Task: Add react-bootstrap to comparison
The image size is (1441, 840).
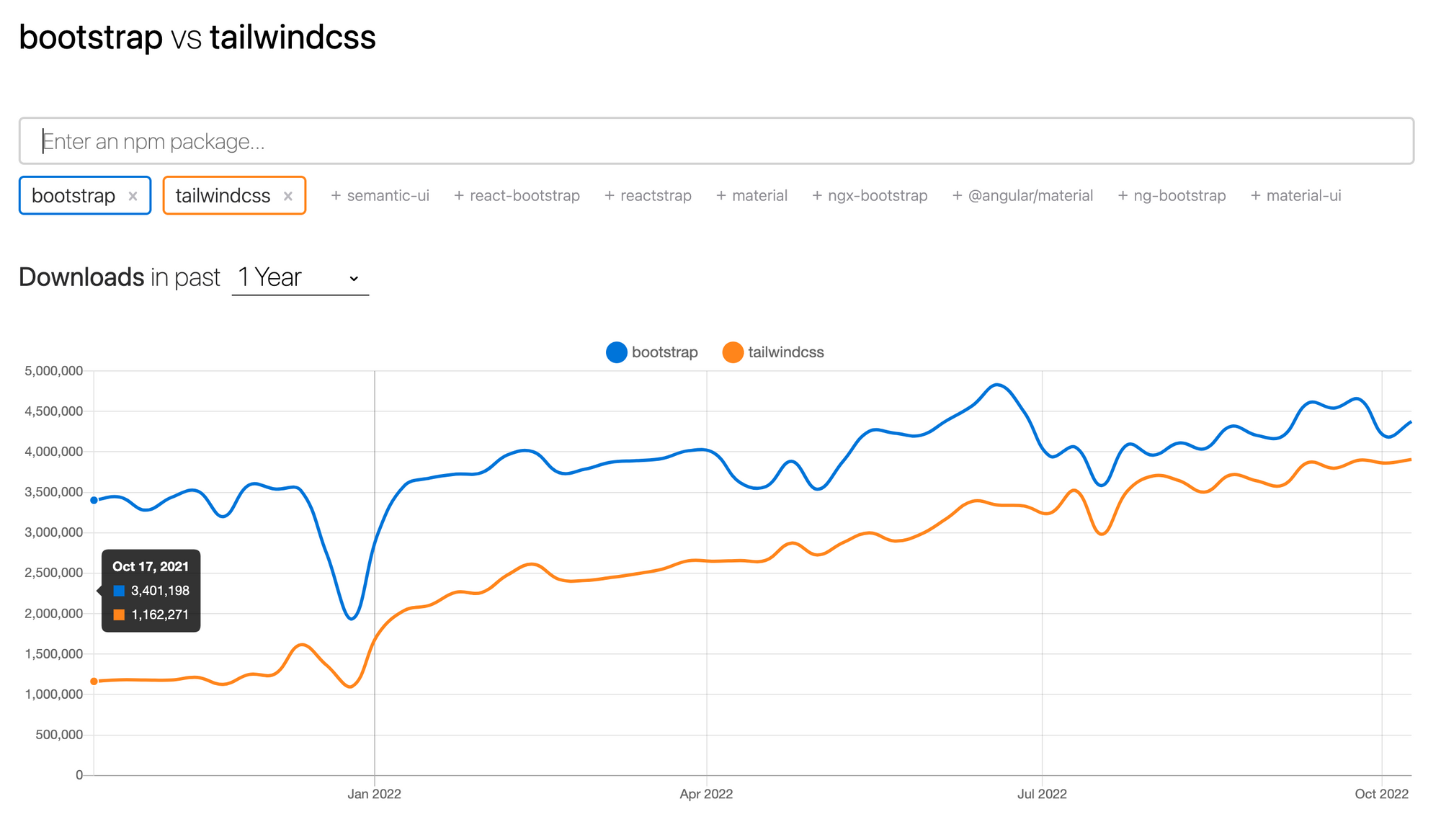Action: coord(517,196)
